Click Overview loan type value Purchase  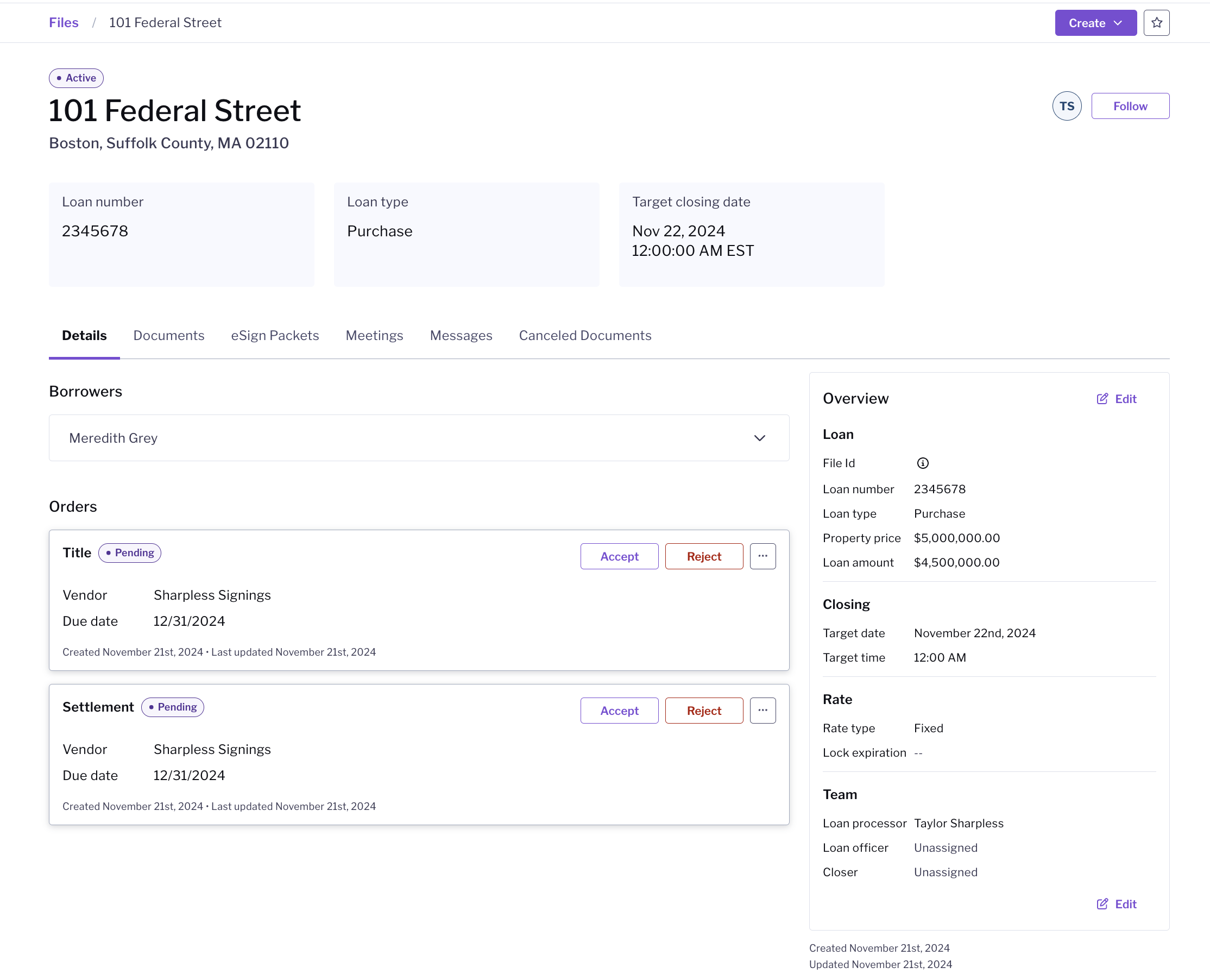pyautogui.click(x=939, y=514)
